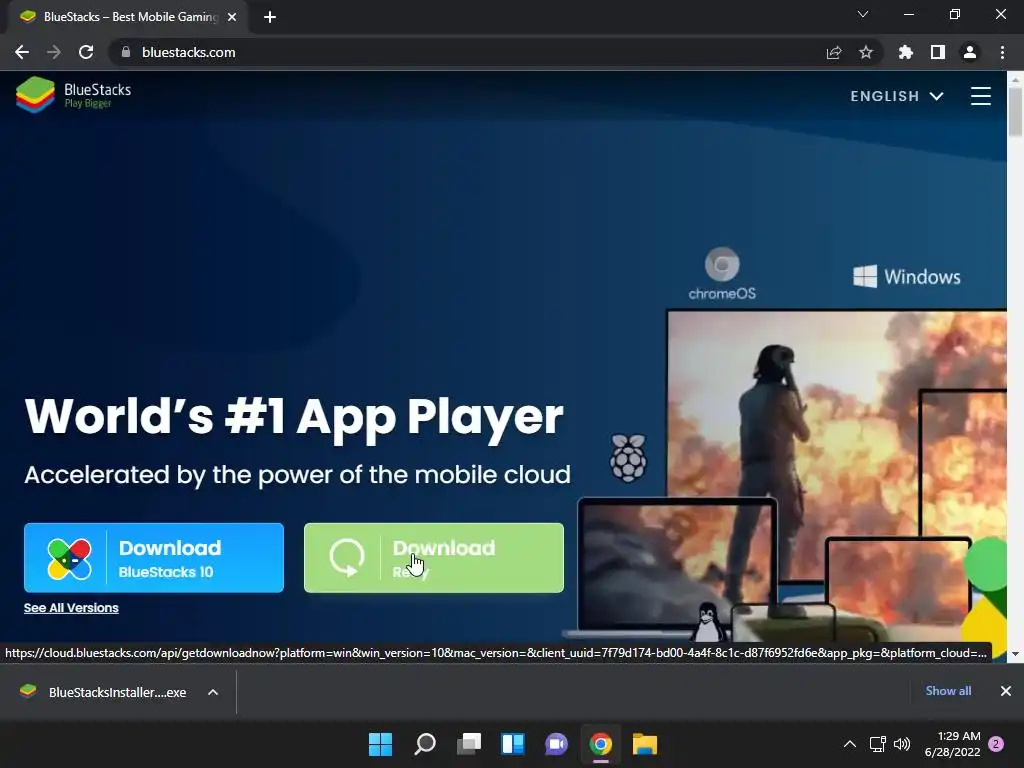Click the Raspberry Pi icon
The height and width of the screenshot is (768, 1024).
(x=628, y=458)
